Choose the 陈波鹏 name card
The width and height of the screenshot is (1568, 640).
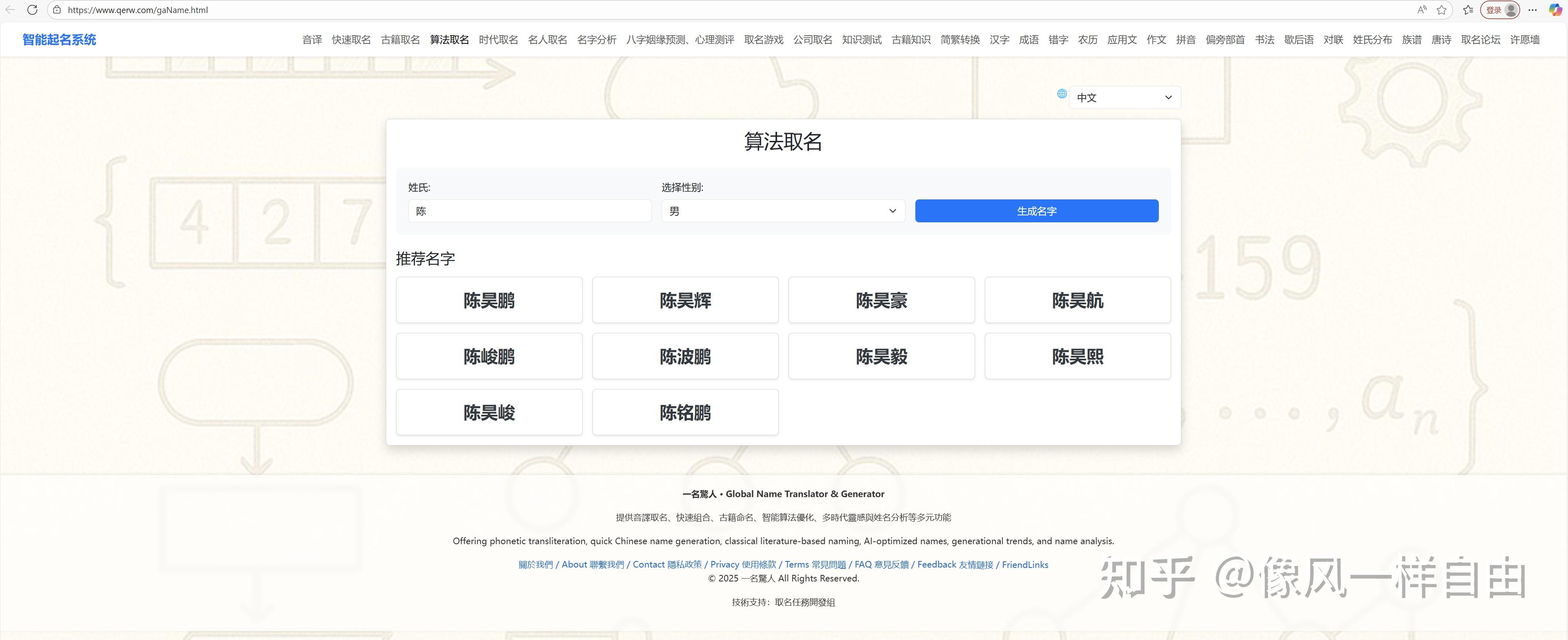click(x=685, y=356)
